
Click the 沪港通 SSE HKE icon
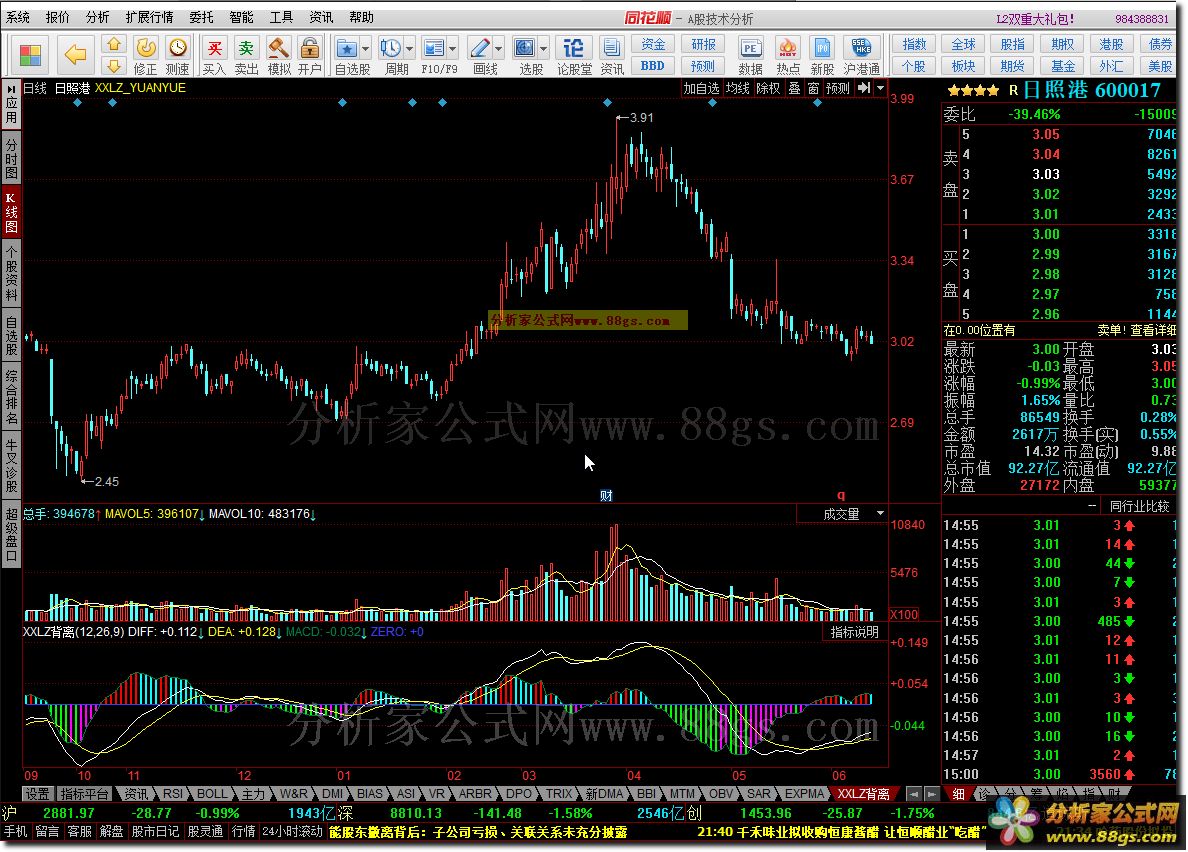point(861,48)
